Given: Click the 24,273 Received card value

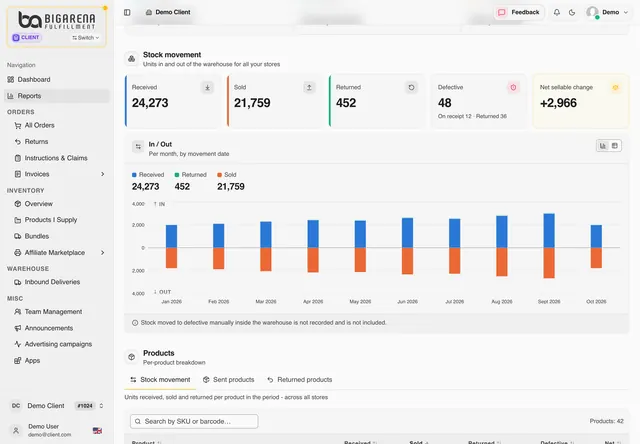Looking at the screenshot, I should coord(150,103).
